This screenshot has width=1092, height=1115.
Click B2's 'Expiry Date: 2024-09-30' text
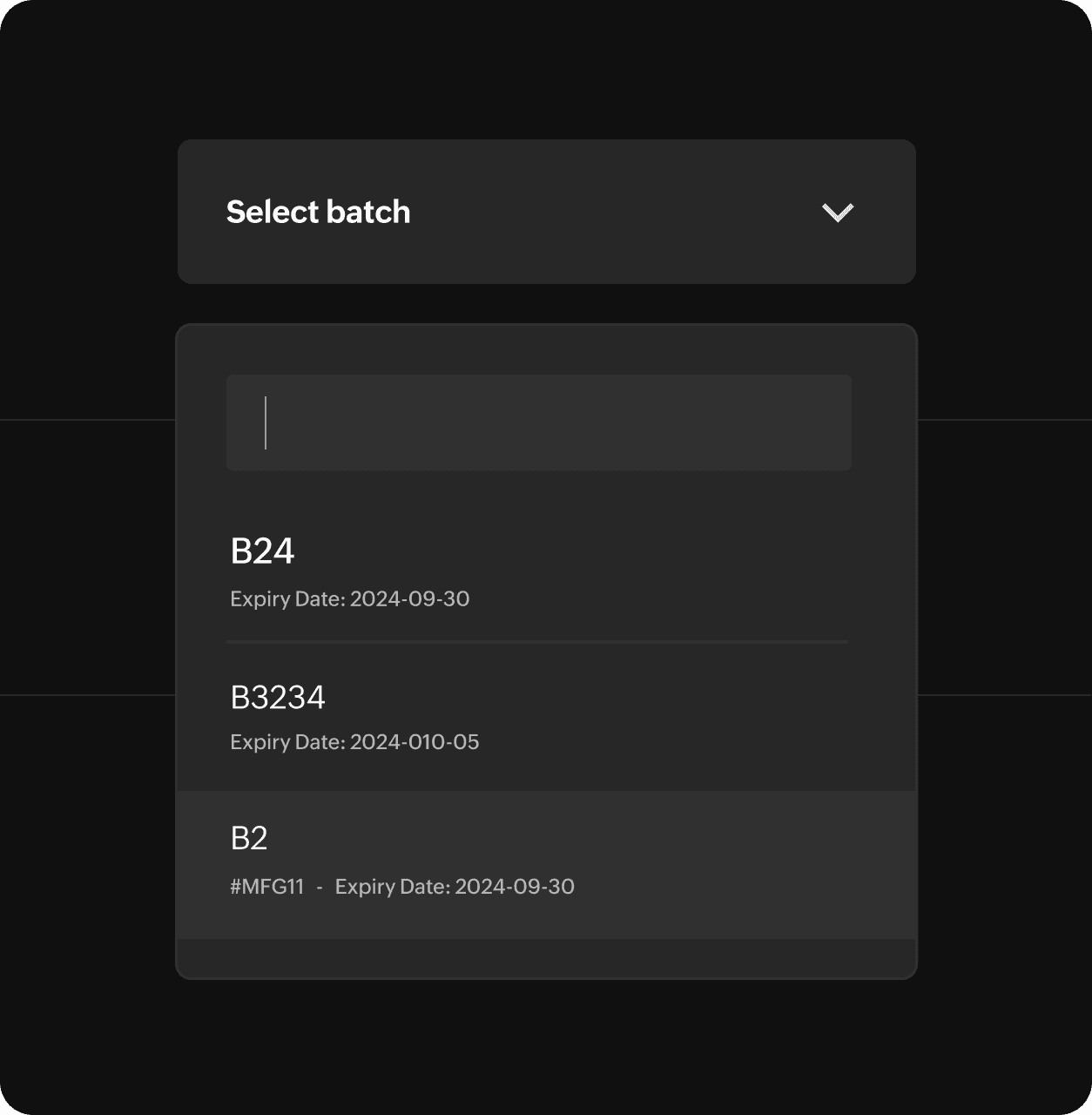(x=455, y=887)
